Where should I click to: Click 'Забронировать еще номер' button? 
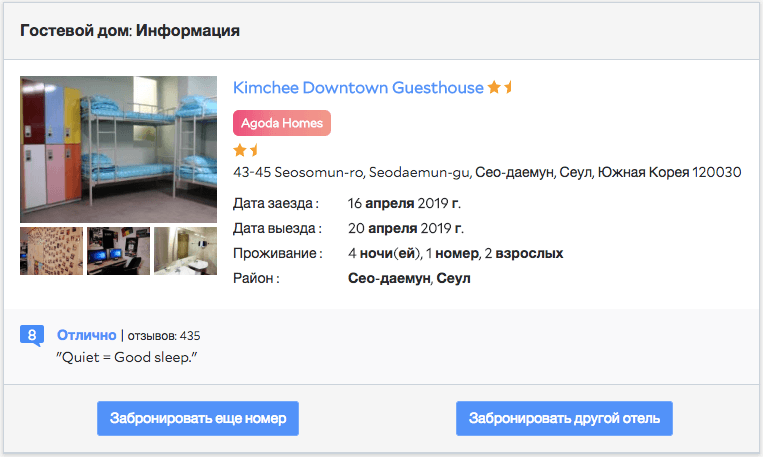pyautogui.click(x=198, y=418)
